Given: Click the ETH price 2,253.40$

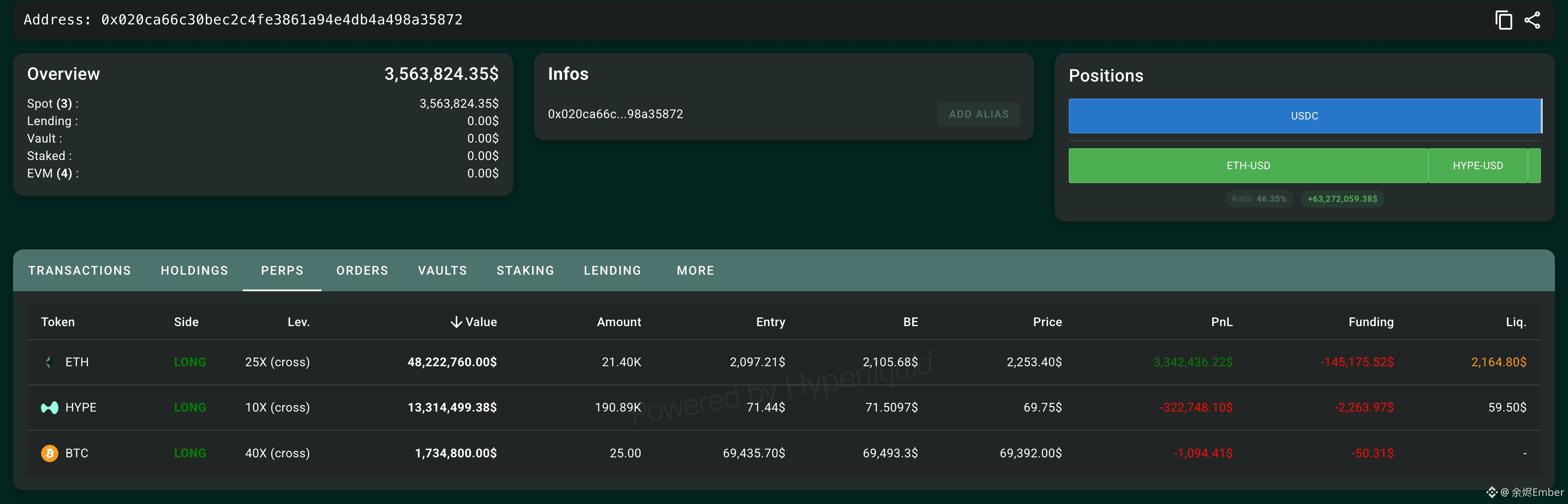Looking at the screenshot, I should click(x=1034, y=362).
